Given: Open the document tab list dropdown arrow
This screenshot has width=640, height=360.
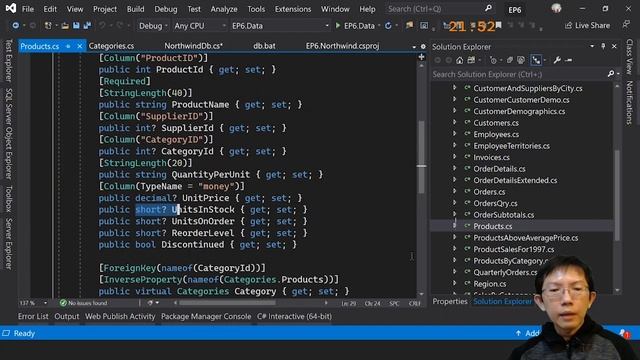Looking at the screenshot, I should point(414,47).
